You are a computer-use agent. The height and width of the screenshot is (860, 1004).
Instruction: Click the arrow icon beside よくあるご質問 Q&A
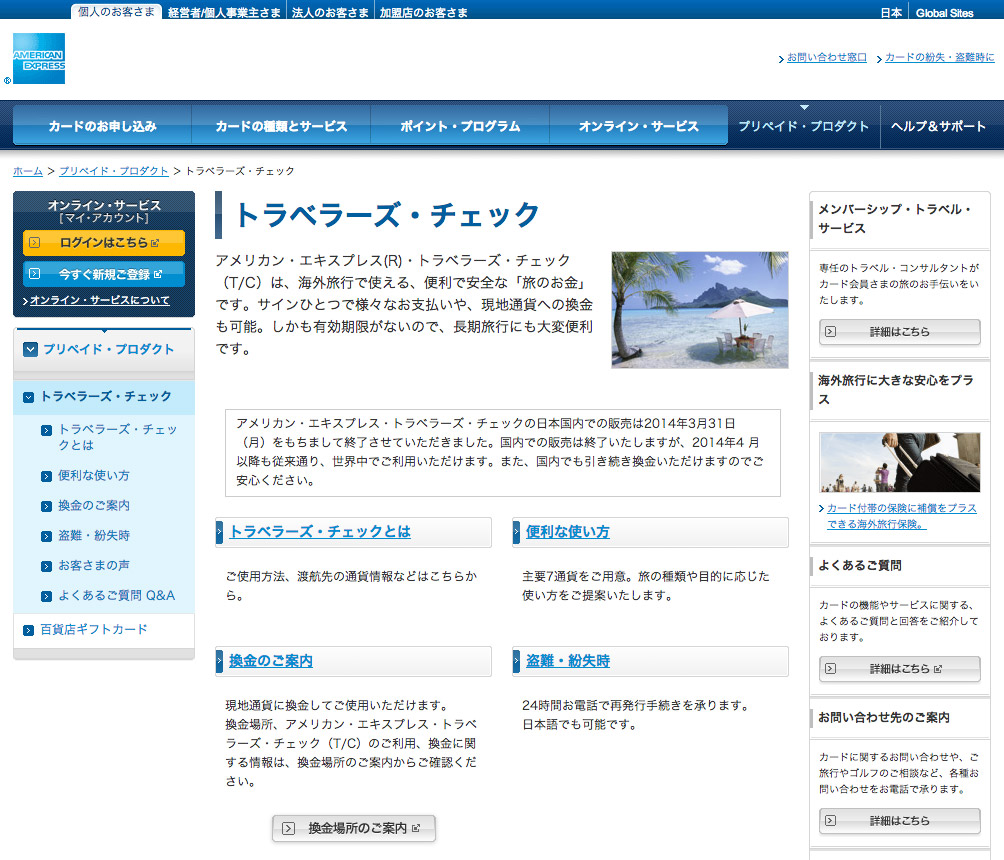click(46, 596)
